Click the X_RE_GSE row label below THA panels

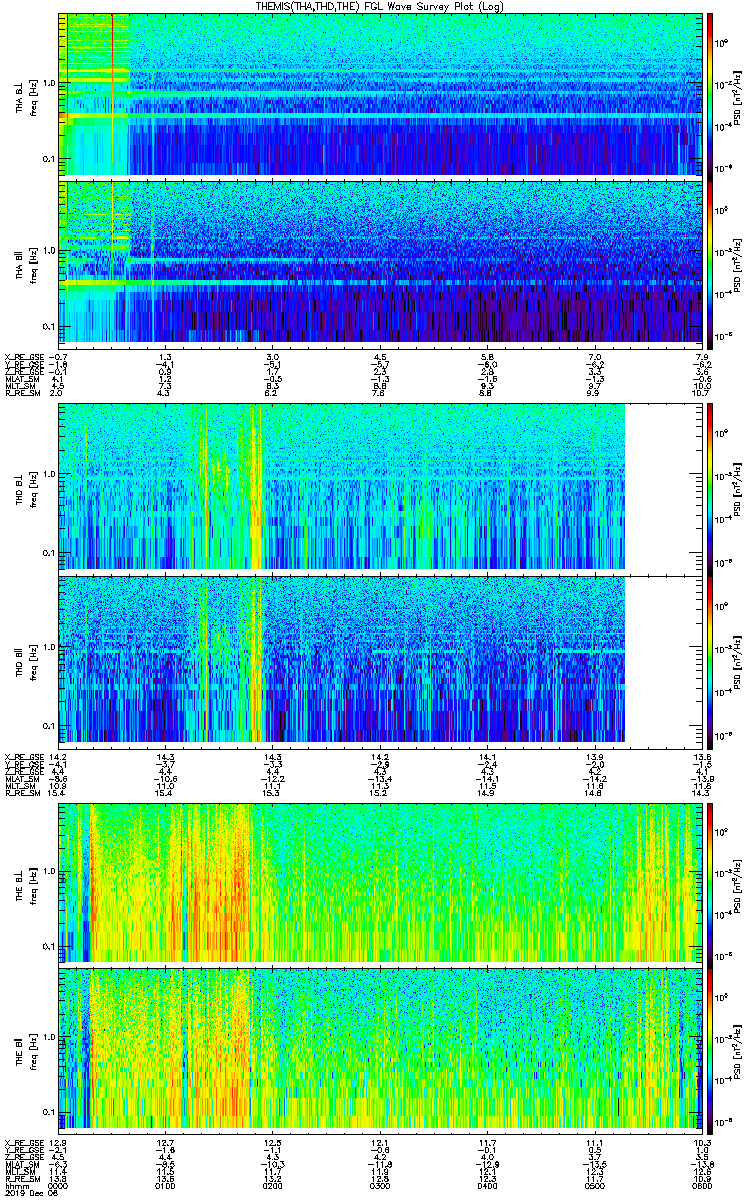click(x=24, y=356)
